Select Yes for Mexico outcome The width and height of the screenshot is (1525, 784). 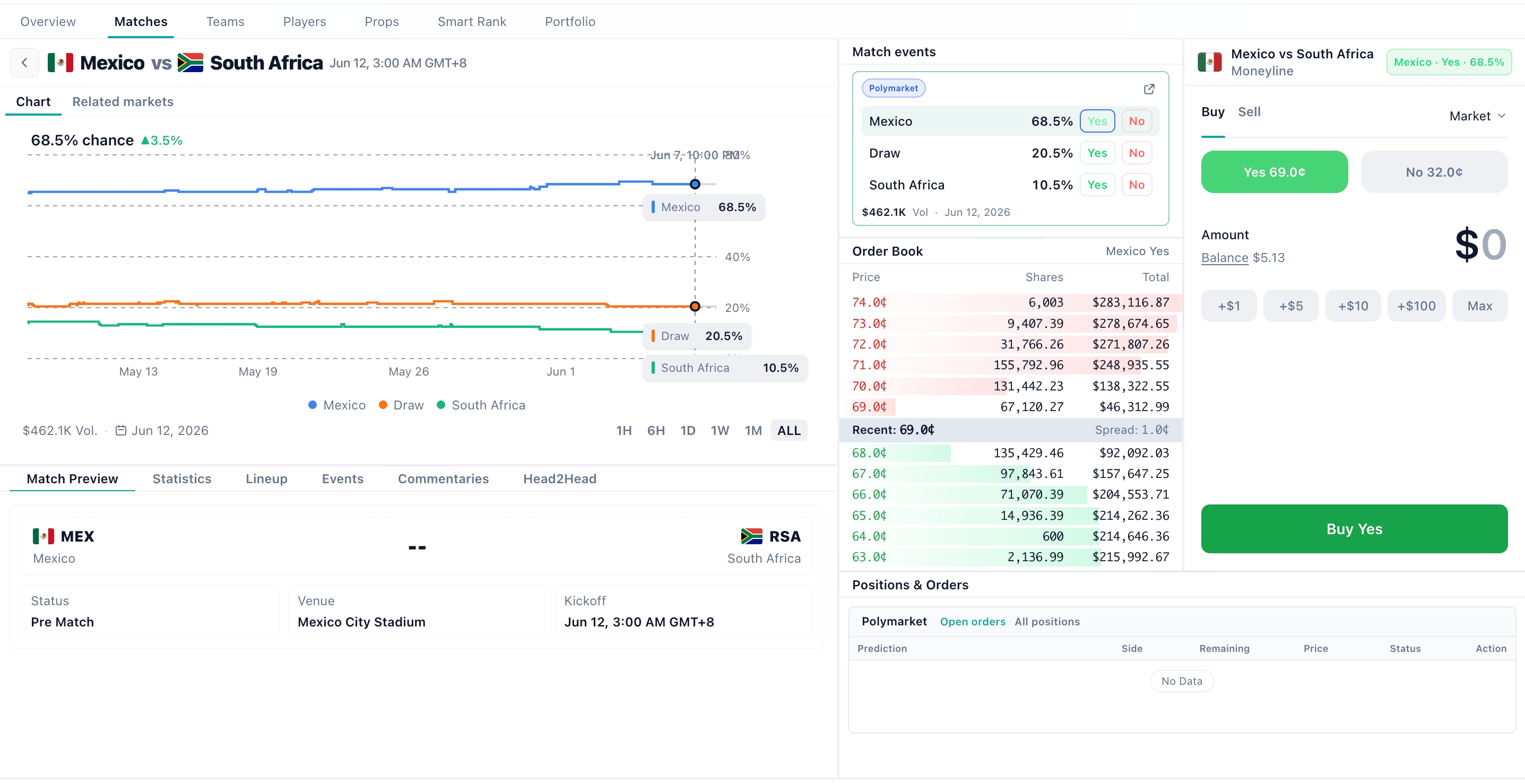(x=1097, y=121)
